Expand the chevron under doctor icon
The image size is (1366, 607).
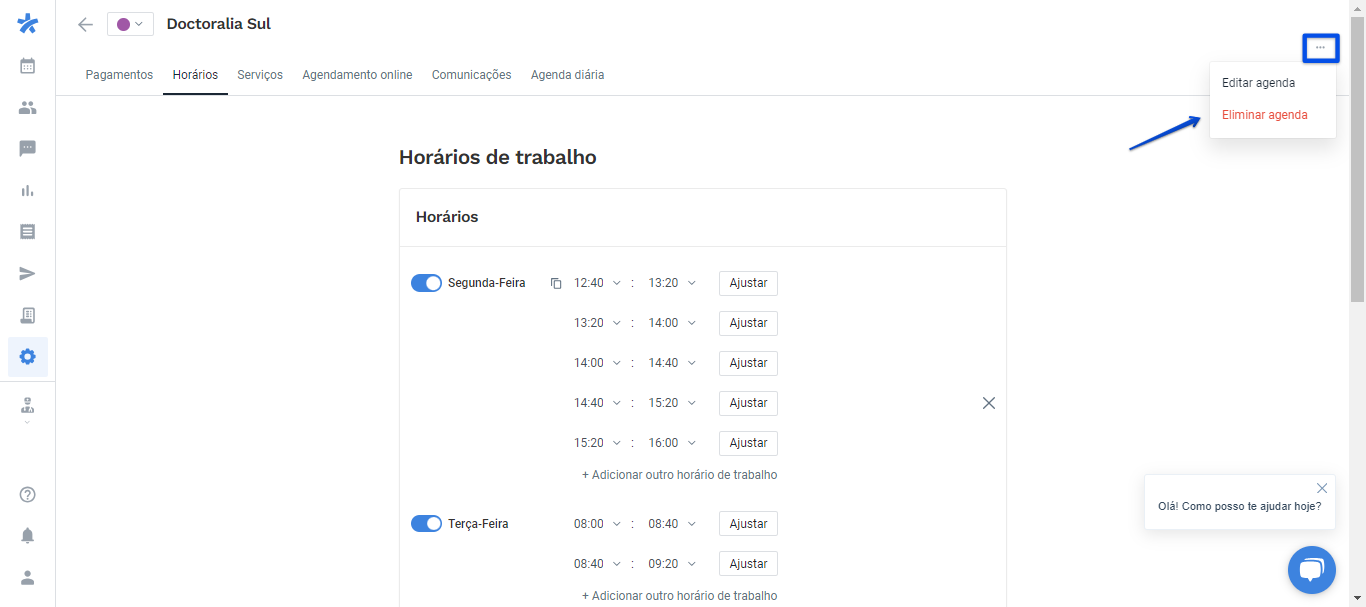[27, 422]
